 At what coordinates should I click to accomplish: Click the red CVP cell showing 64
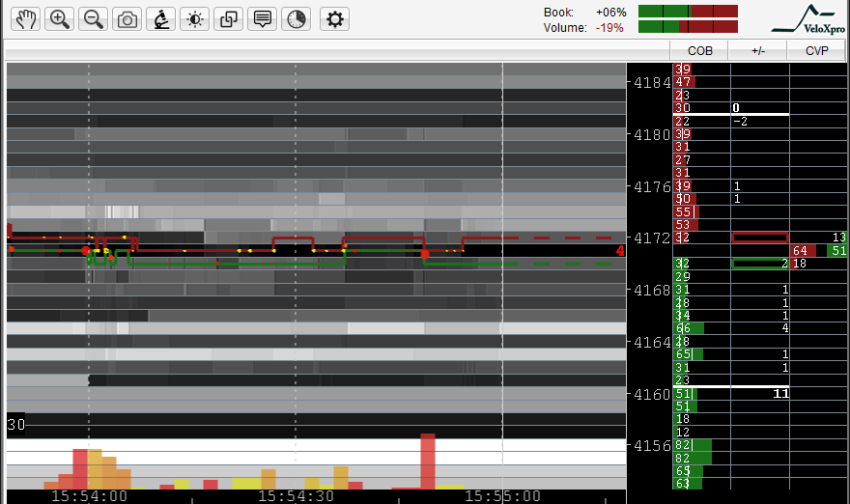pos(803,251)
